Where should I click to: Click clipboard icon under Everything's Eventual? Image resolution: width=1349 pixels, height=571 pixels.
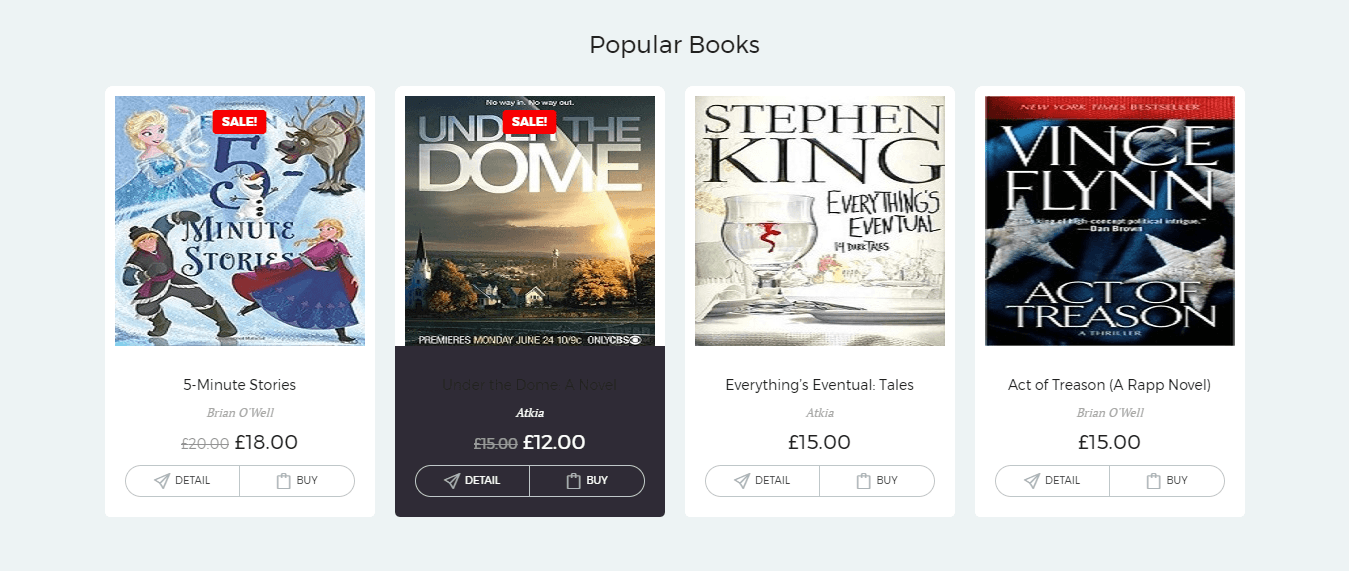click(863, 481)
